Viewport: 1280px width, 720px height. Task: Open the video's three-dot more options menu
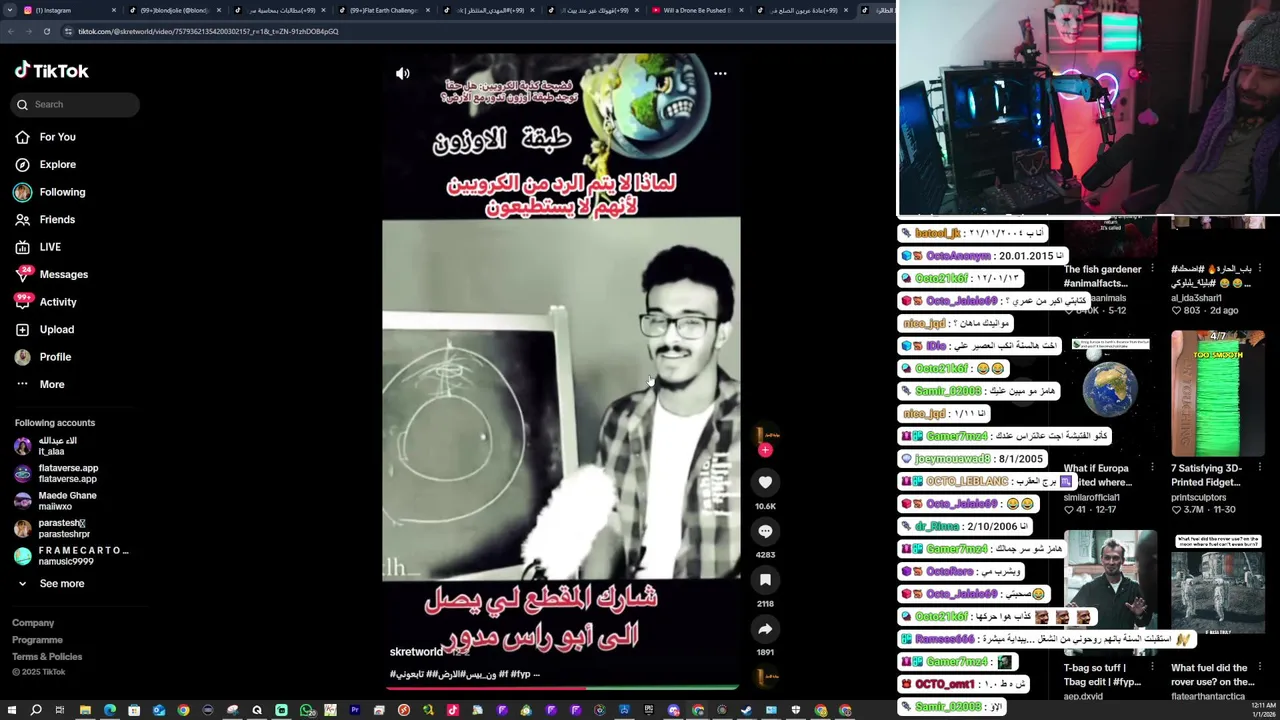(720, 73)
